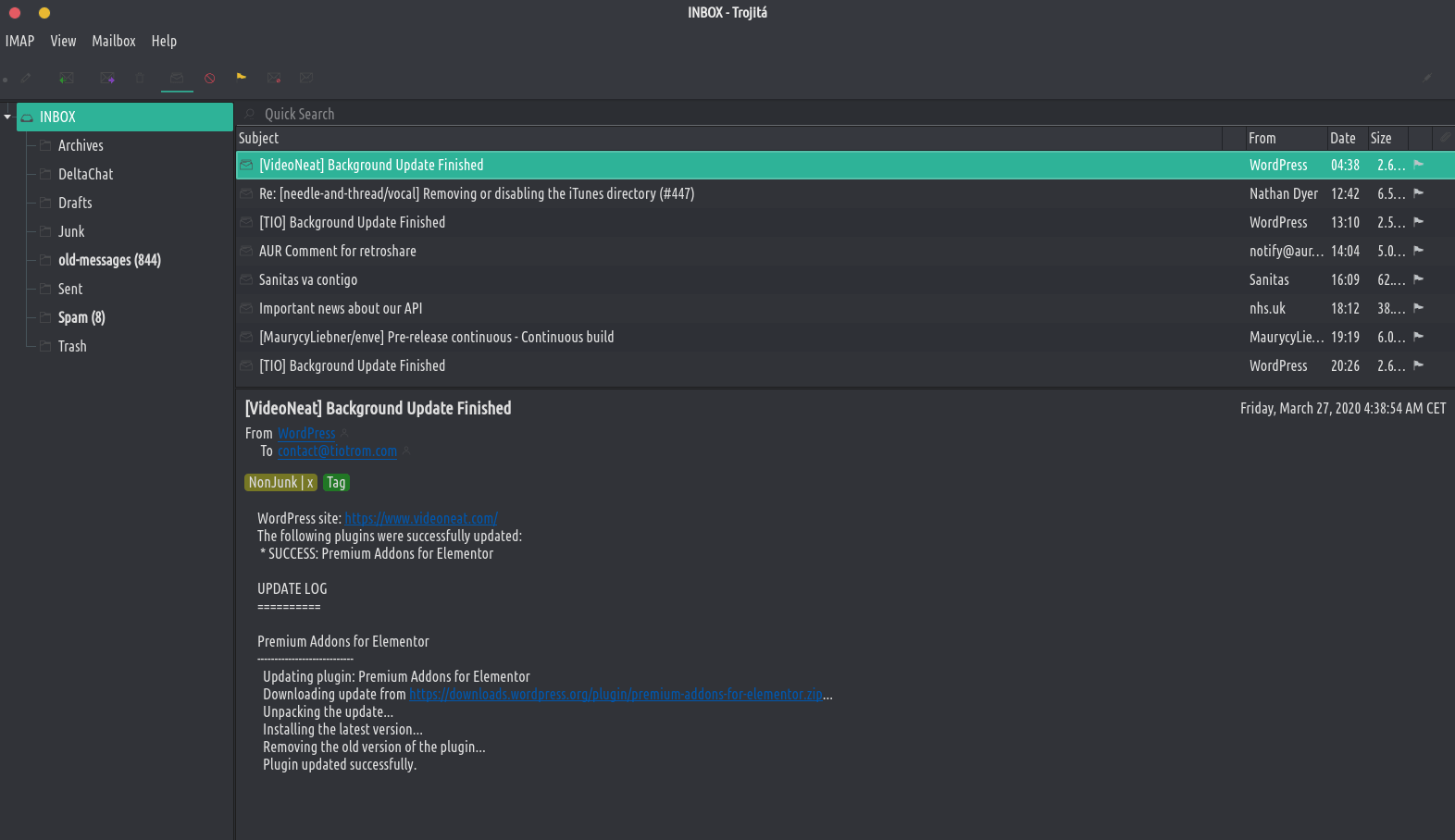Viewport: 1455px width, 840px height.
Task: Click the trash delete icon in toolbar
Action: click(140, 79)
